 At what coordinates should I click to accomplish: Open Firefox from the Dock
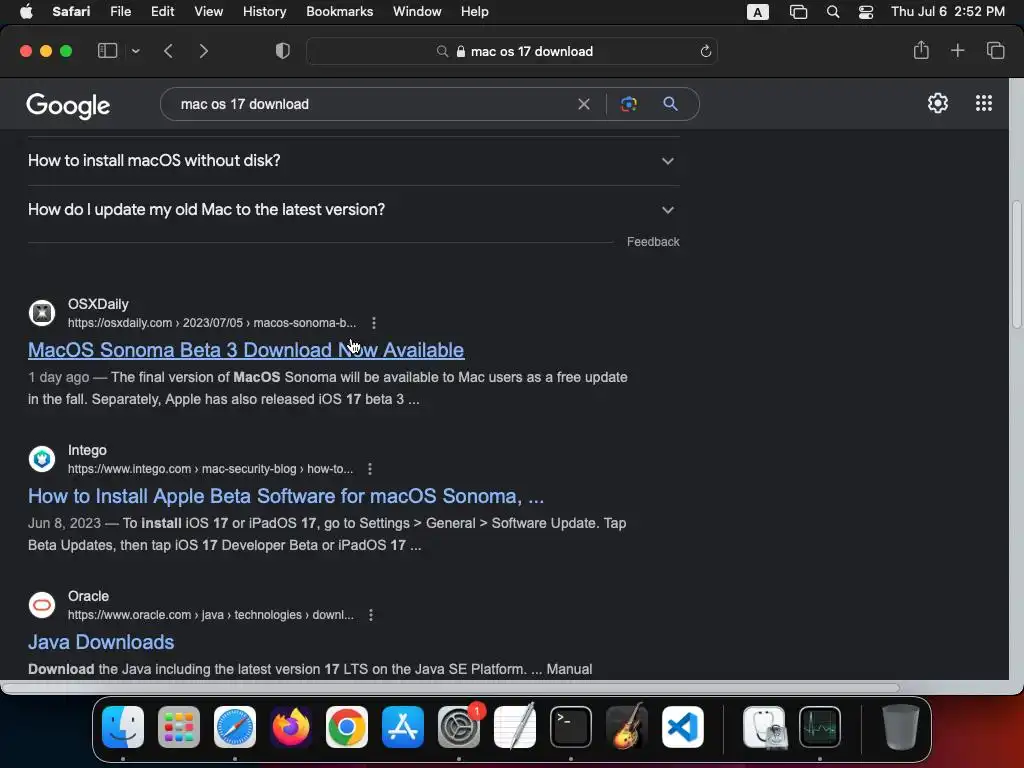click(291, 727)
